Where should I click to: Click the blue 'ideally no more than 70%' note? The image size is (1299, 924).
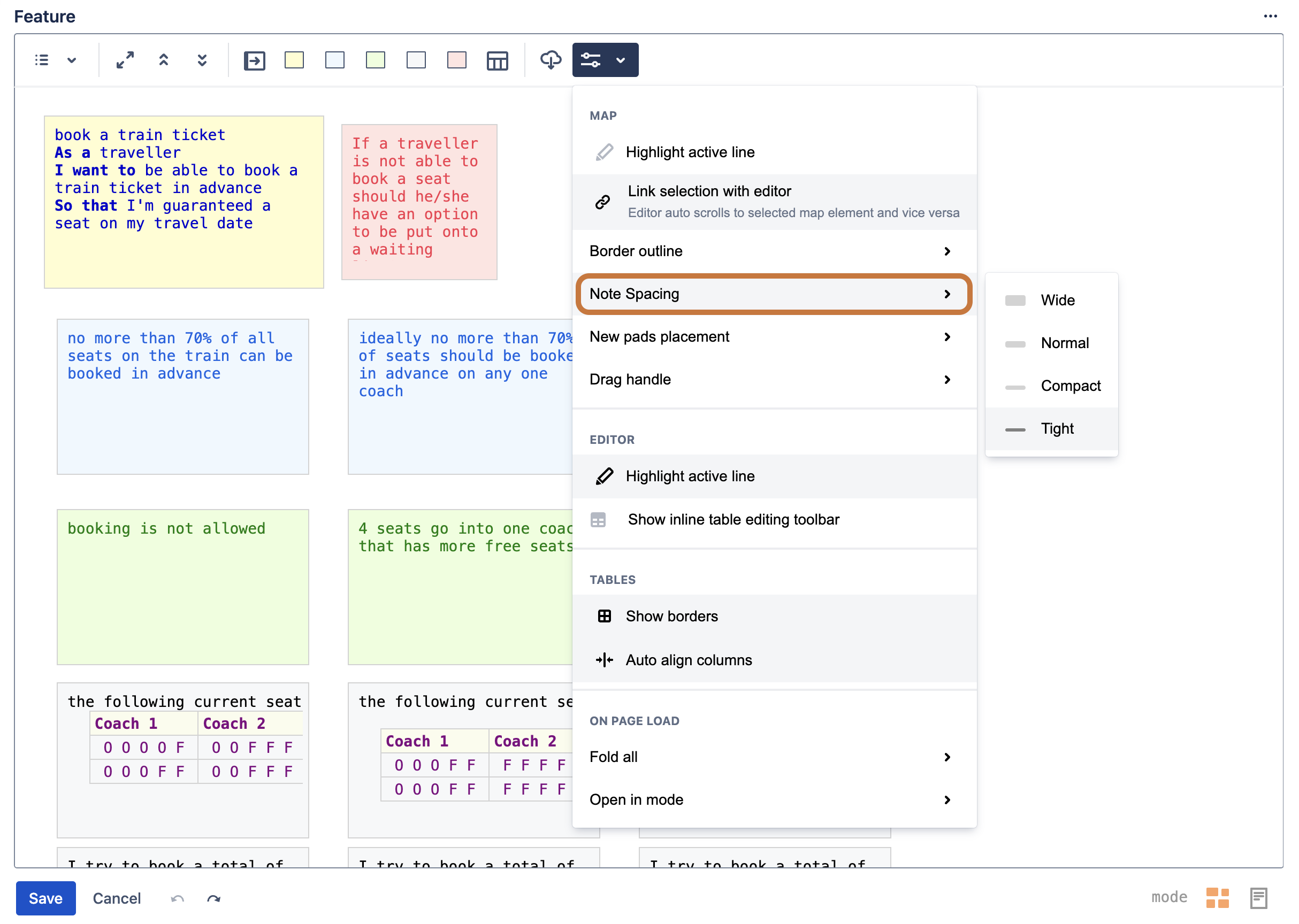(x=461, y=397)
